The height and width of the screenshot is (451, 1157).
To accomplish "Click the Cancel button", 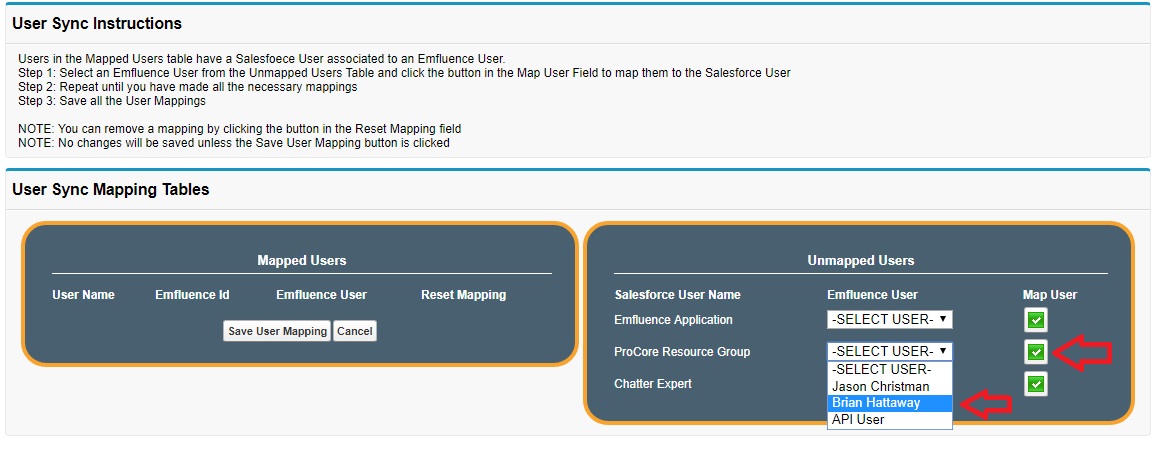I will 354,331.
